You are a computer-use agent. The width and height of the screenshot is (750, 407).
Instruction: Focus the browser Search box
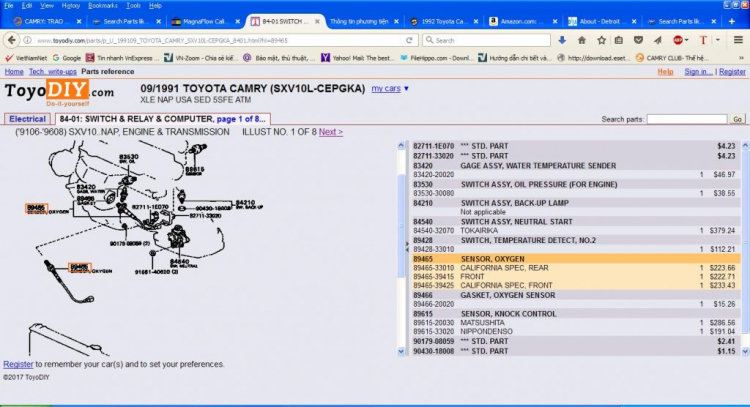point(486,40)
